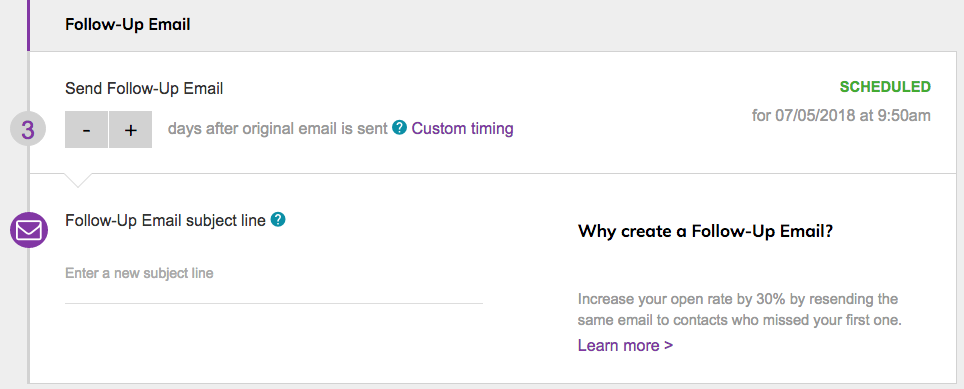Click the 'Why create a Follow-Up Email?' heading
Image resolution: width=964 pixels, height=389 pixels.
tap(706, 232)
